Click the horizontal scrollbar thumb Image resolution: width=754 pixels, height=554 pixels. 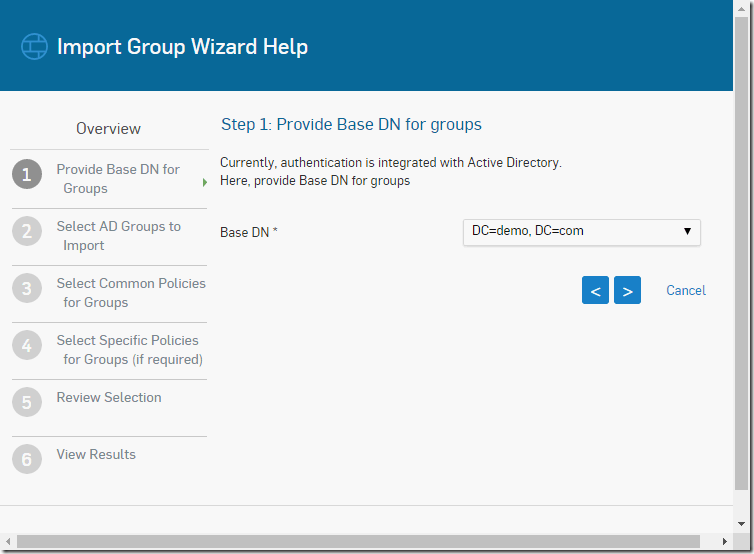coord(358,541)
